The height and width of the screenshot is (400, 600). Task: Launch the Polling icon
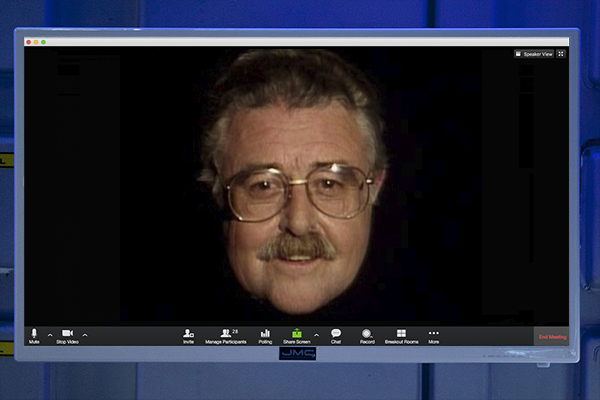pyautogui.click(x=265, y=335)
